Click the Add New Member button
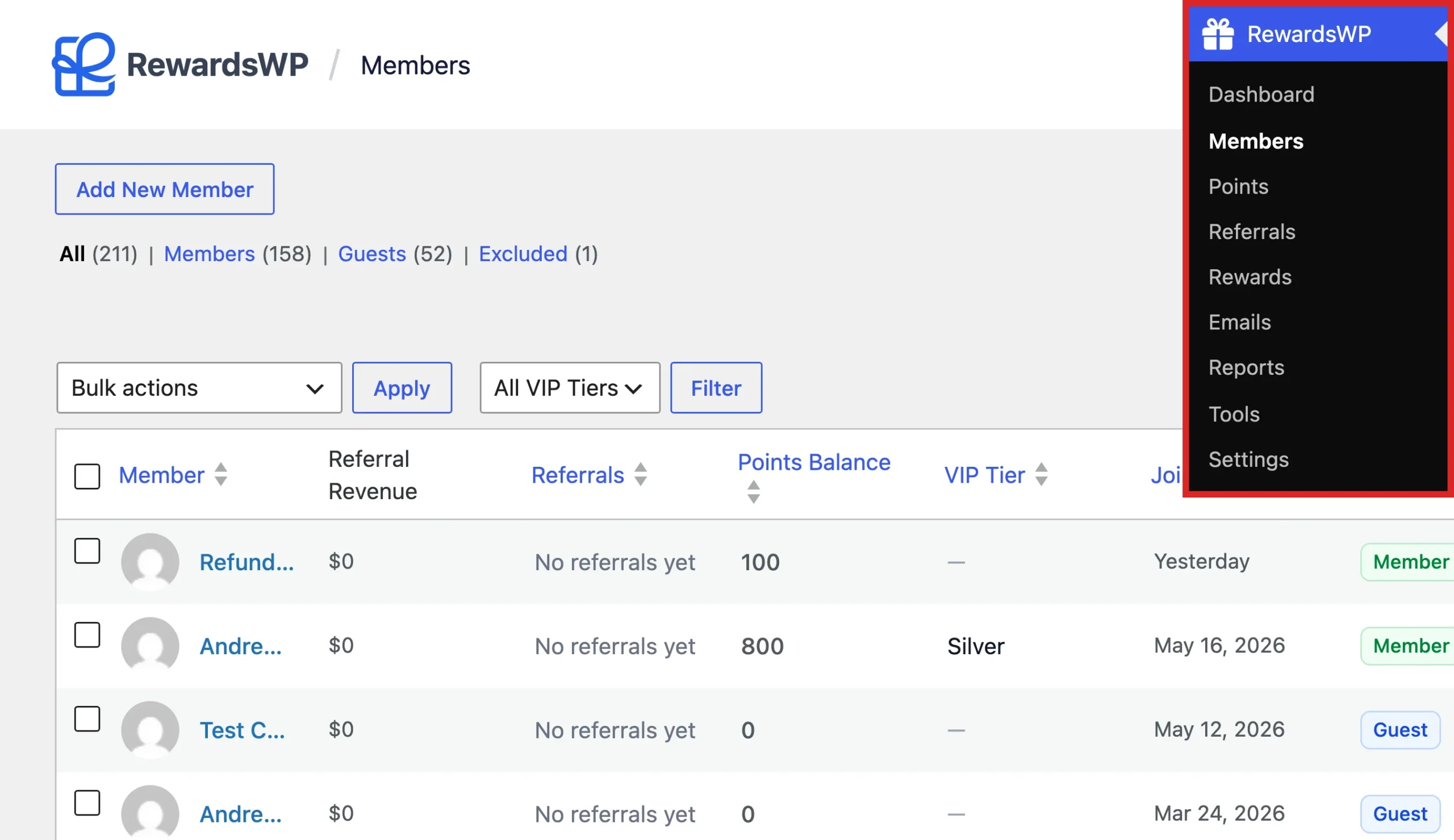1454x840 pixels. (x=164, y=189)
